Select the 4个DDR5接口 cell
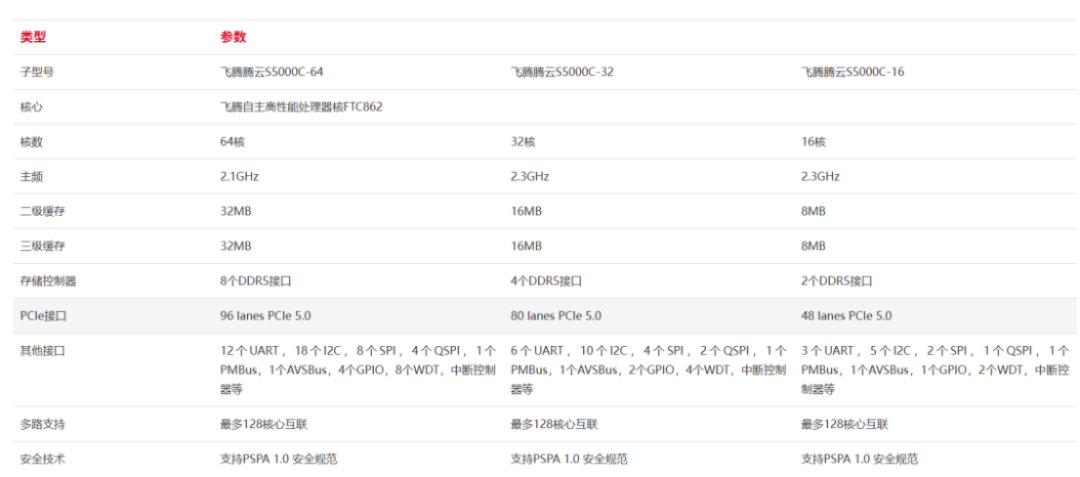The width and height of the screenshot is (1080, 477). [547, 282]
